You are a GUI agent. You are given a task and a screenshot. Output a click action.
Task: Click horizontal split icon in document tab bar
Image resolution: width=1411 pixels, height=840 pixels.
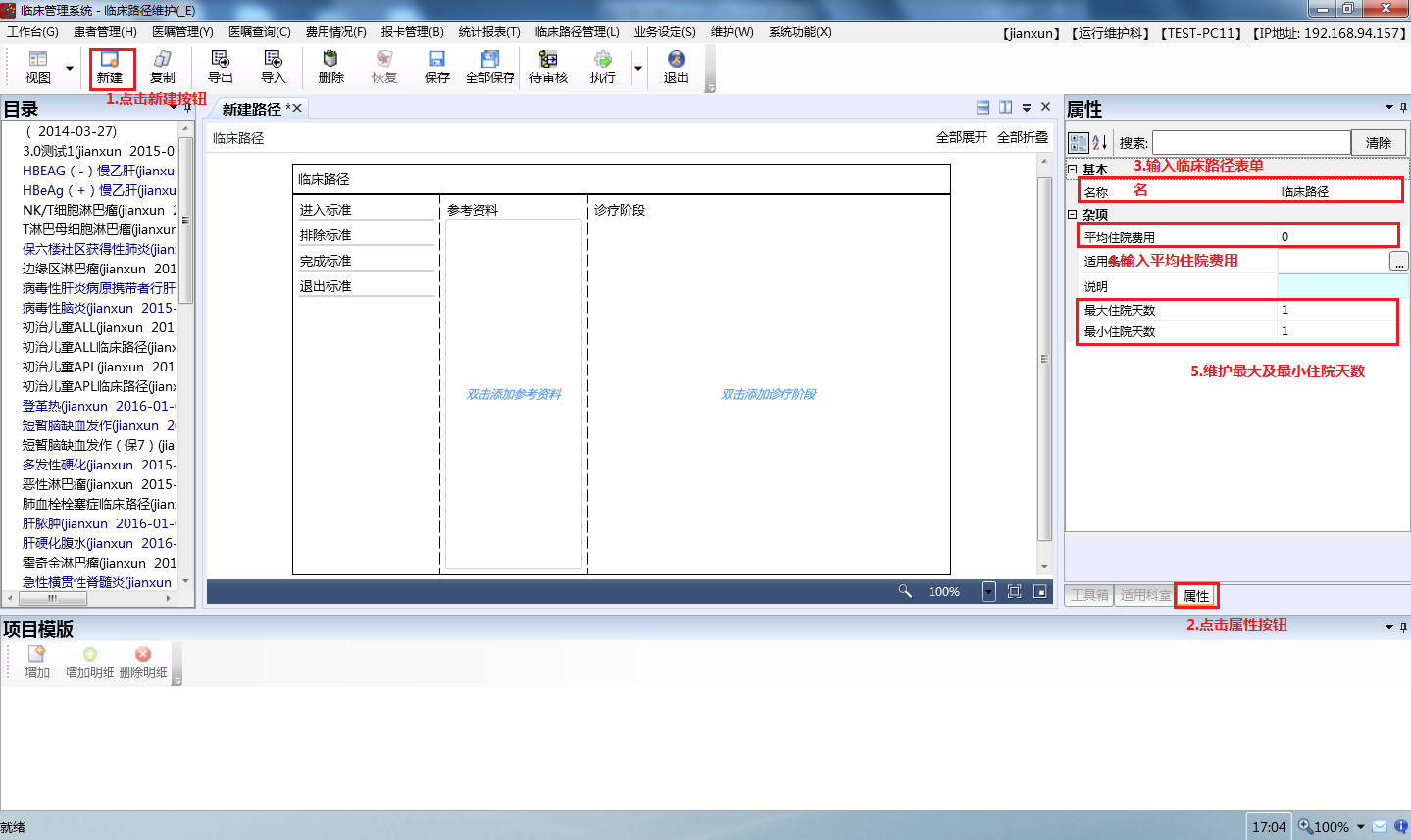pos(983,107)
